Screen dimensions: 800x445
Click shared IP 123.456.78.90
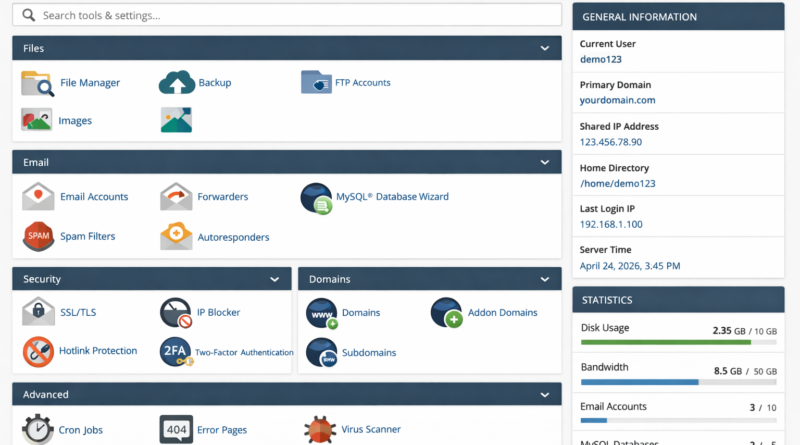pyautogui.click(x=611, y=142)
